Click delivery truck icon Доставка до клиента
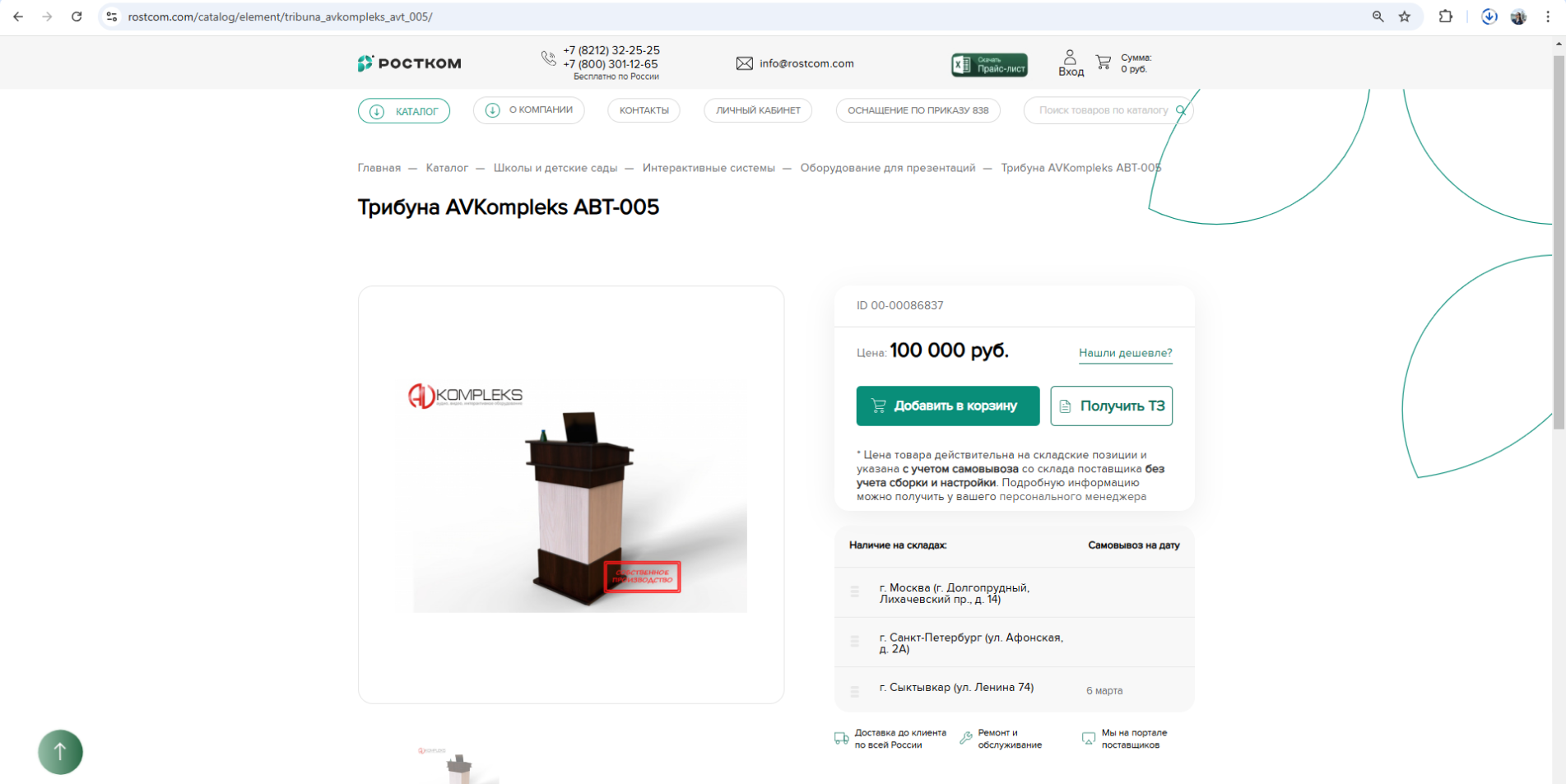1566x784 pixels. [x=841, y=739]
